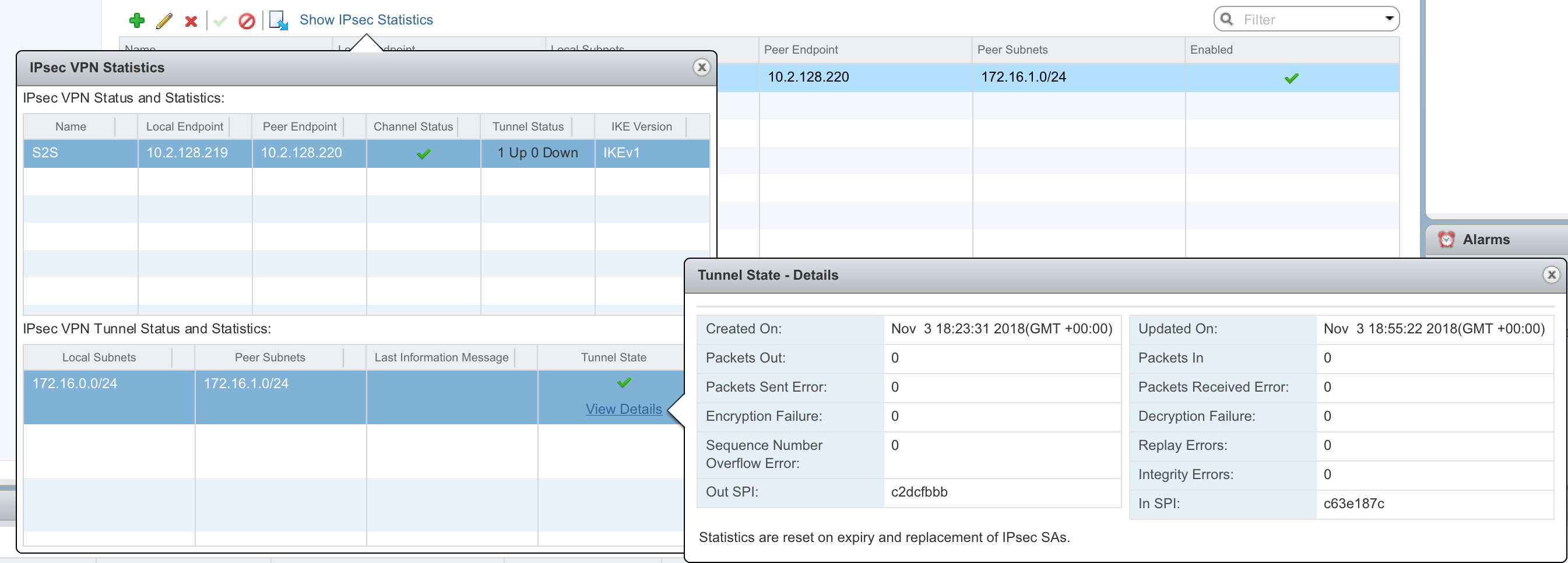The width and height of the screenshot is (1568, 563).
Task: Click the green plus Add icon
Action: tap(137, 21)
